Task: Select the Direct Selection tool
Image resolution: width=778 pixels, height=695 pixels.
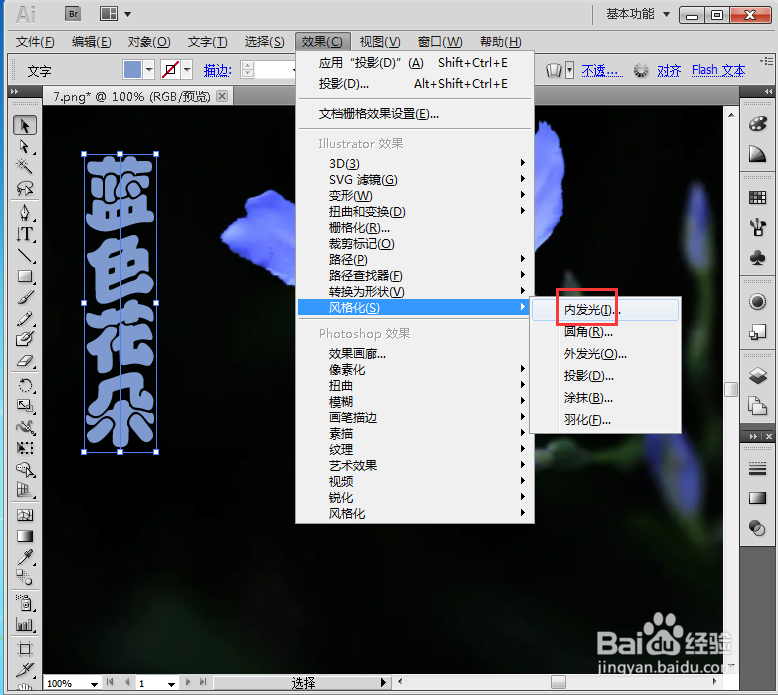Action: tap(24, 146)
